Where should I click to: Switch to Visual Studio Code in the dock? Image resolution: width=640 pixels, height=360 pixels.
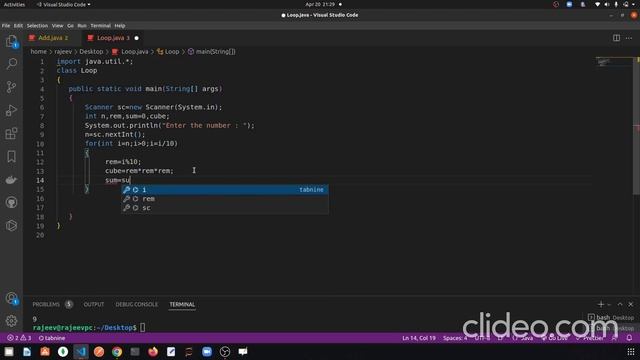81,352
